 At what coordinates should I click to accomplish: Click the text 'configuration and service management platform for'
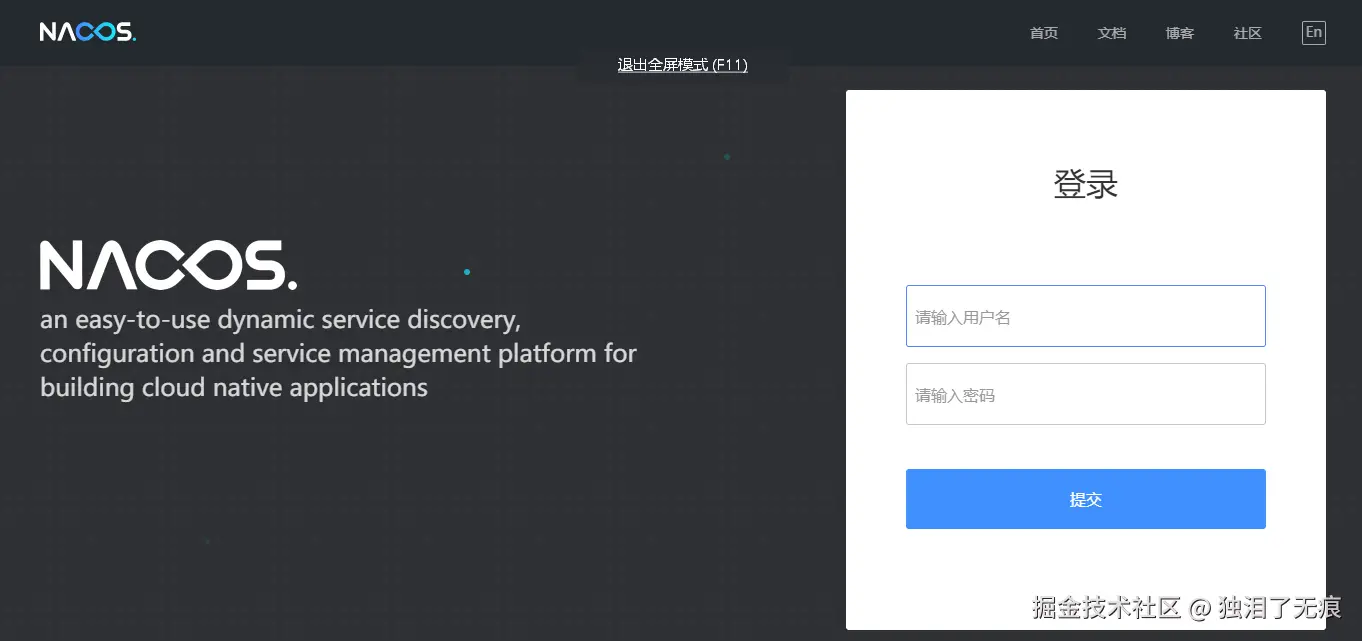(338, 354)
